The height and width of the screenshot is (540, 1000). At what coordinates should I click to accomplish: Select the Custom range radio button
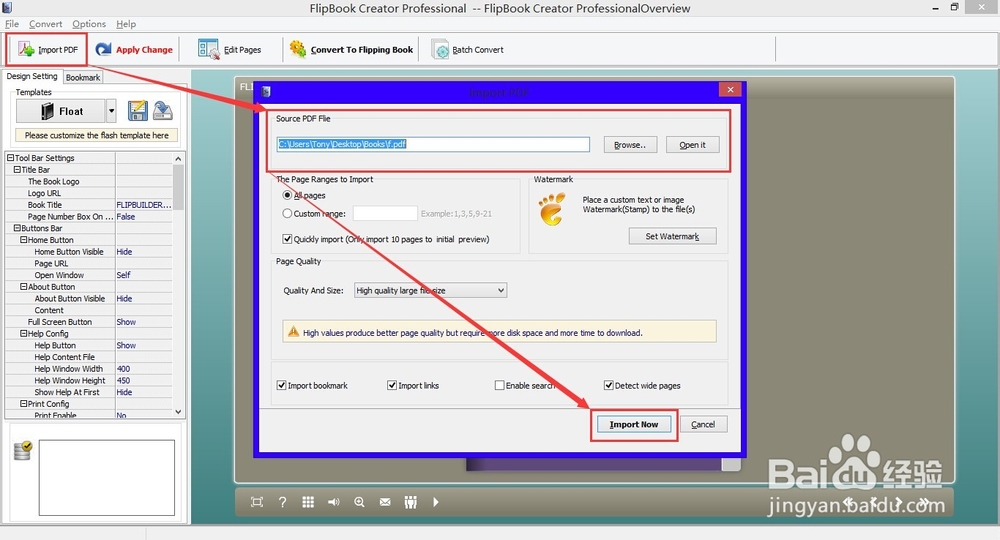[x=288, y=214]
